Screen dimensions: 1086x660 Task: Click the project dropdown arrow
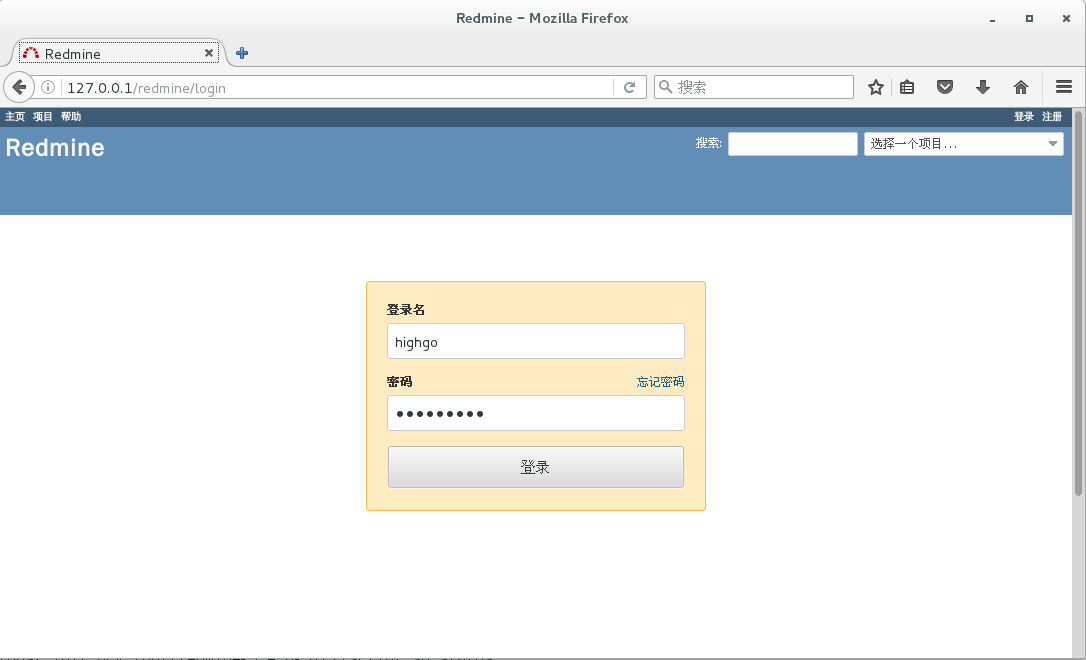pyautogui.click(x=1052, y=143)
